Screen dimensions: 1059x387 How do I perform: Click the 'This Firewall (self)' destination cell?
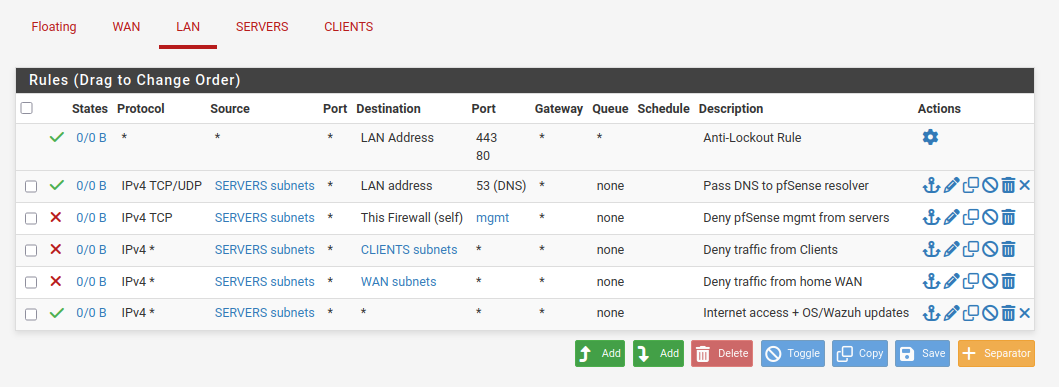click(x=411, y=217)
